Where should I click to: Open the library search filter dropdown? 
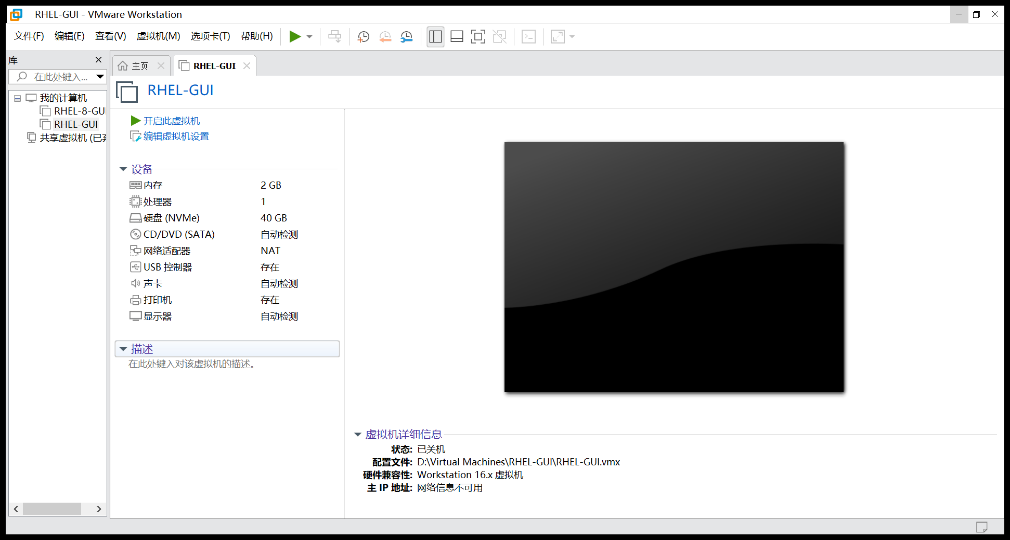point(100,77)
